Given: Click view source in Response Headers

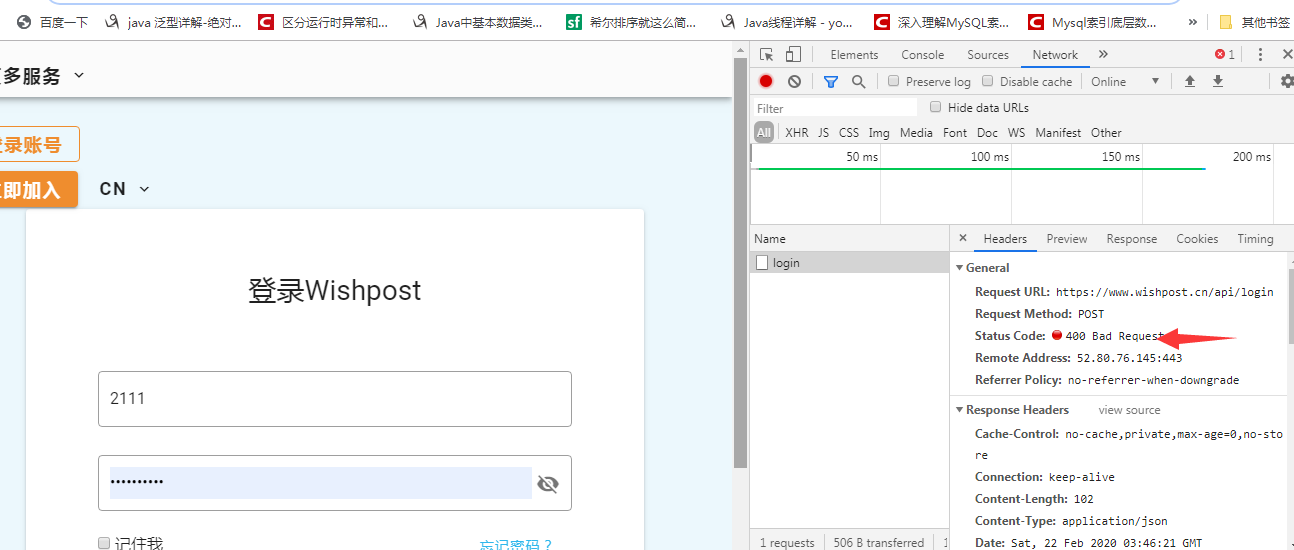Looking at the screenshot, I should click(1129, 410).
